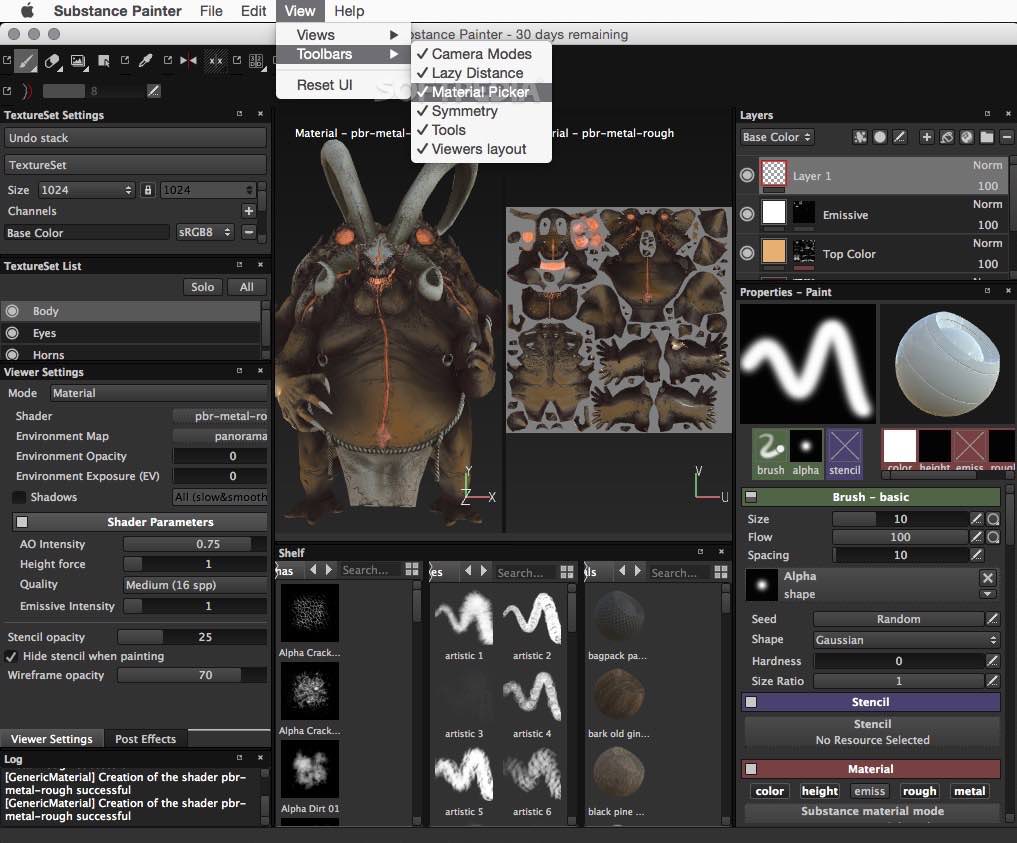The height and width of the screenshot is (843, 1017).
Task: Click the Solo button in TextureSet List
Action: (202, 287)
